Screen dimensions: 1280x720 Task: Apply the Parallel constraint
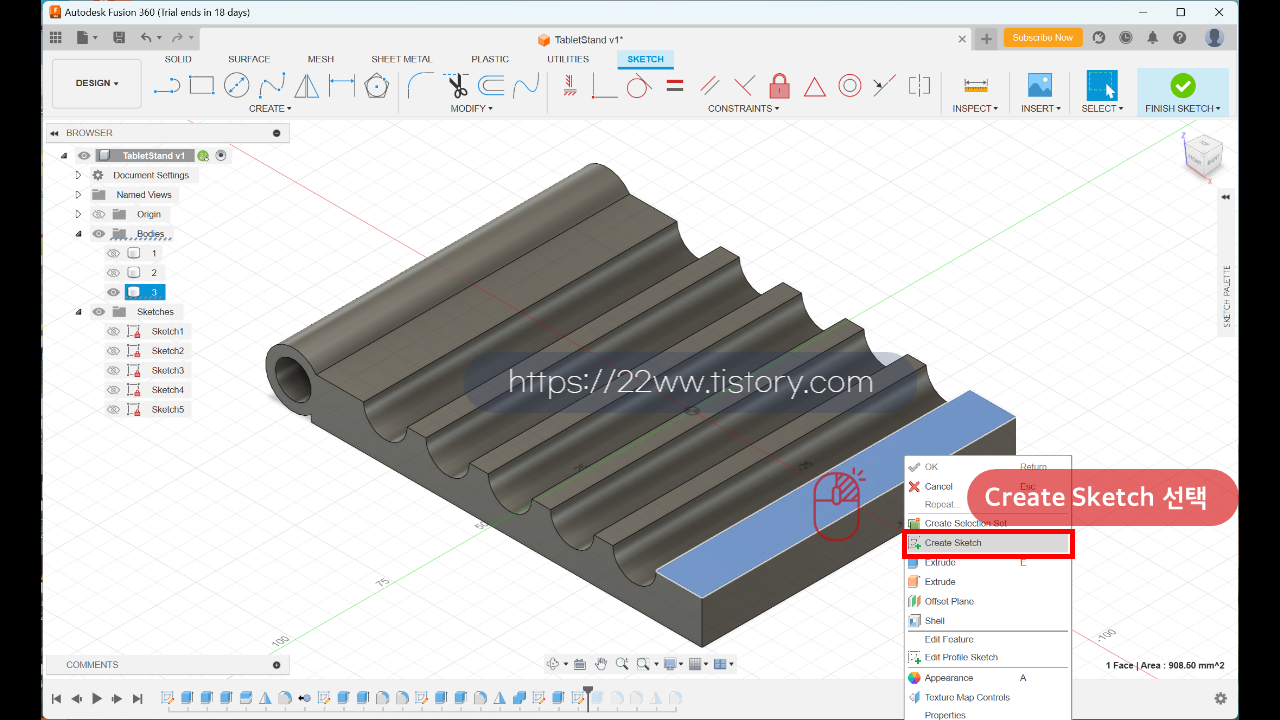pyautogui.click(x=709, y=86)
